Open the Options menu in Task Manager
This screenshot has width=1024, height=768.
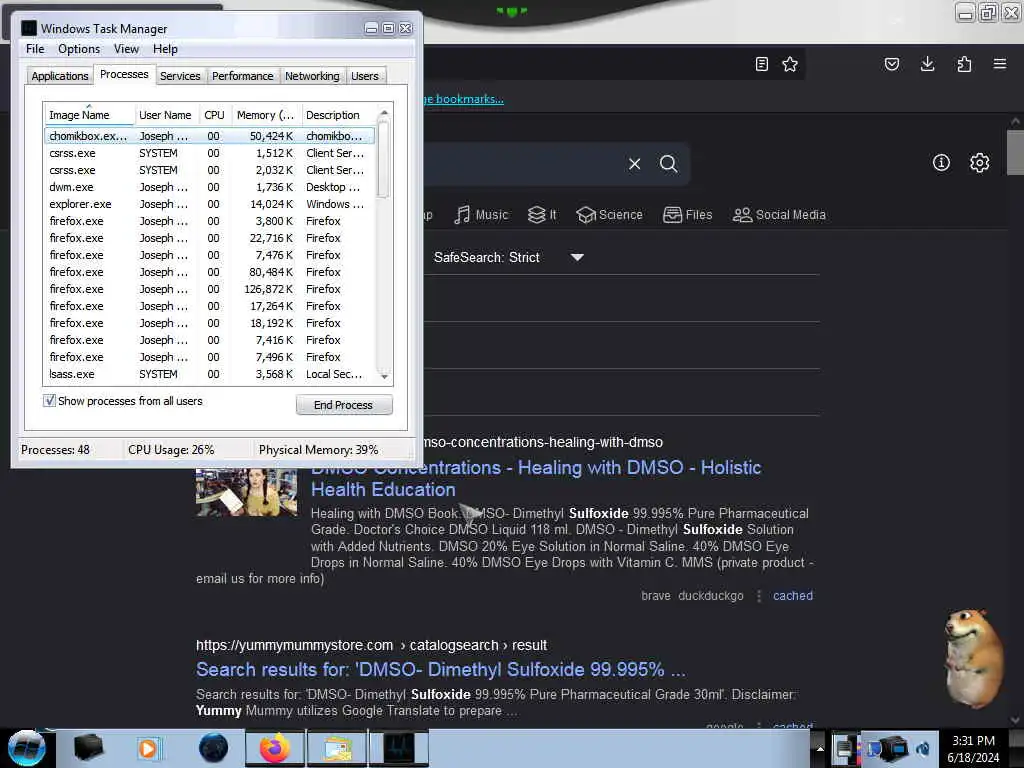click(x=79, y=49)
